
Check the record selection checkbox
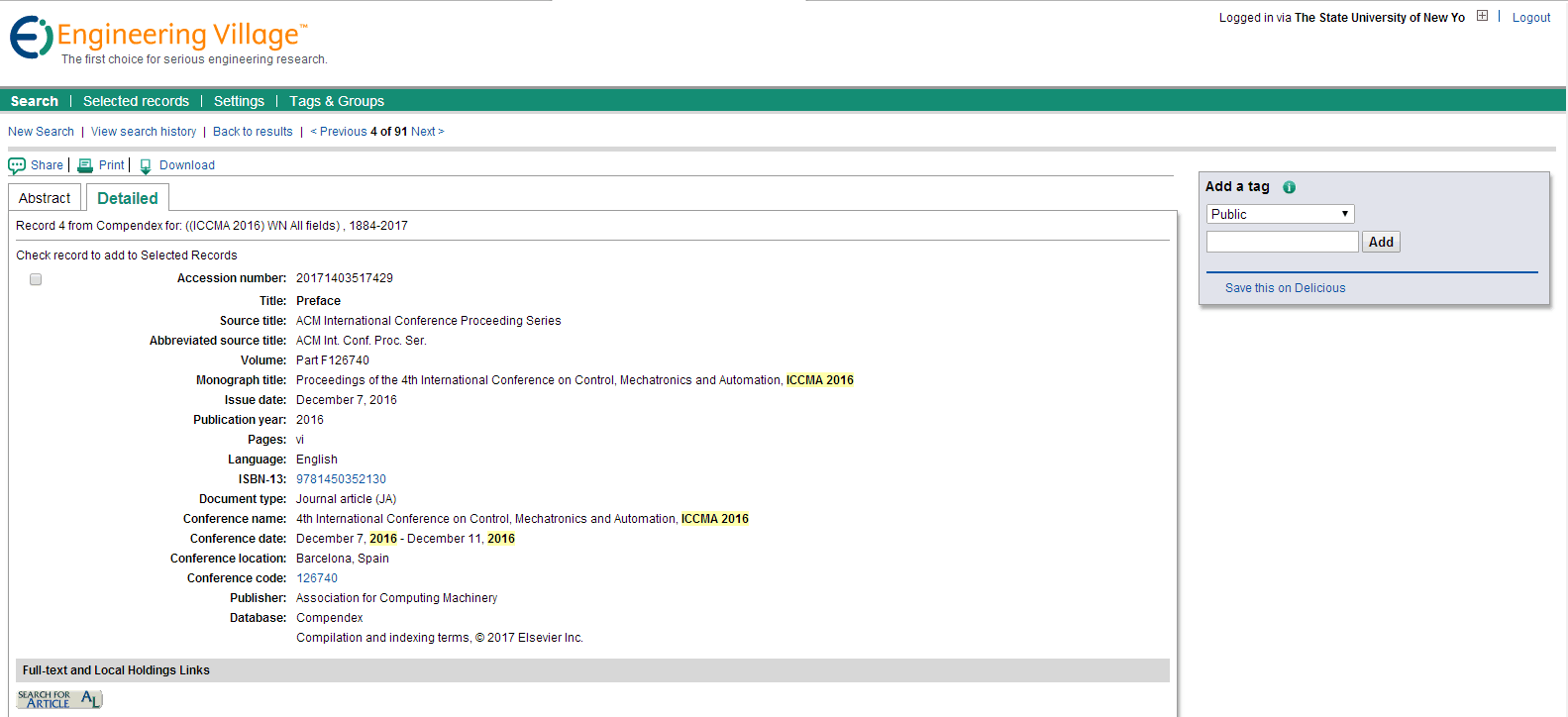36,279
